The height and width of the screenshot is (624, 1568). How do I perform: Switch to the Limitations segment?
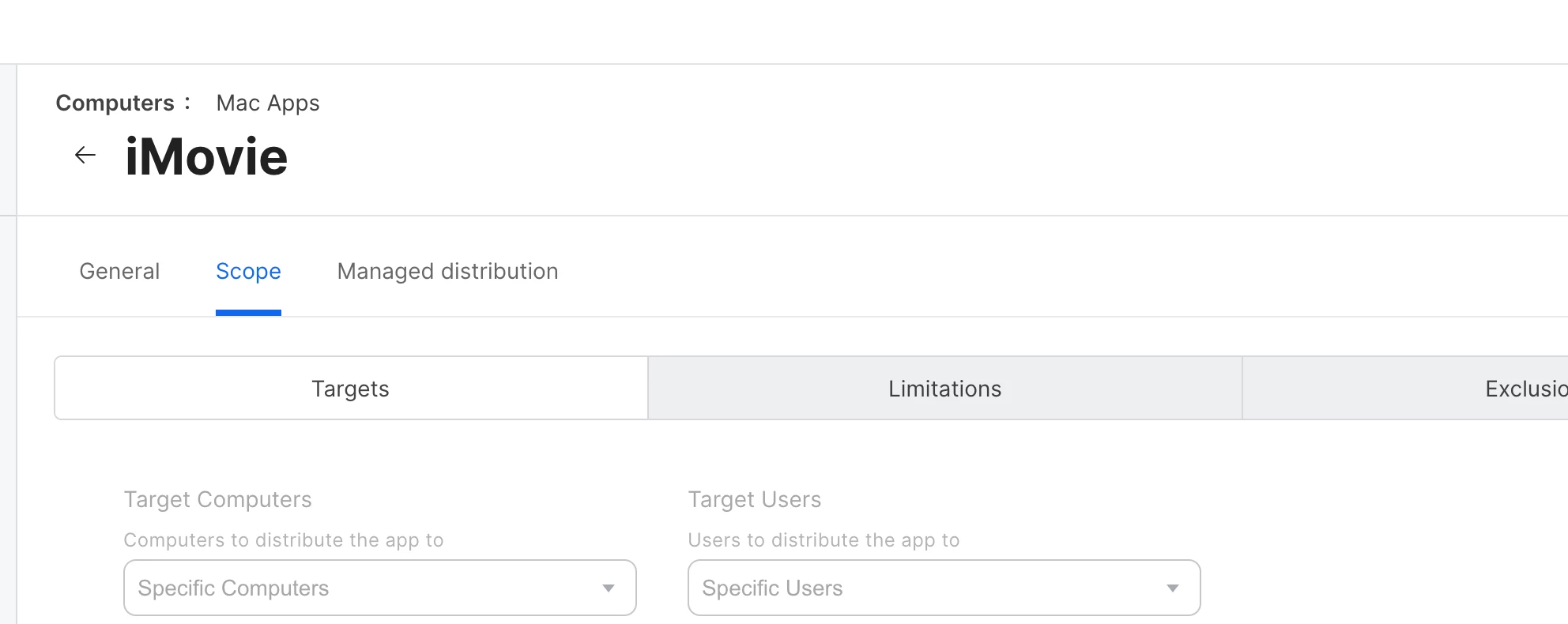[x=945, y=388]
